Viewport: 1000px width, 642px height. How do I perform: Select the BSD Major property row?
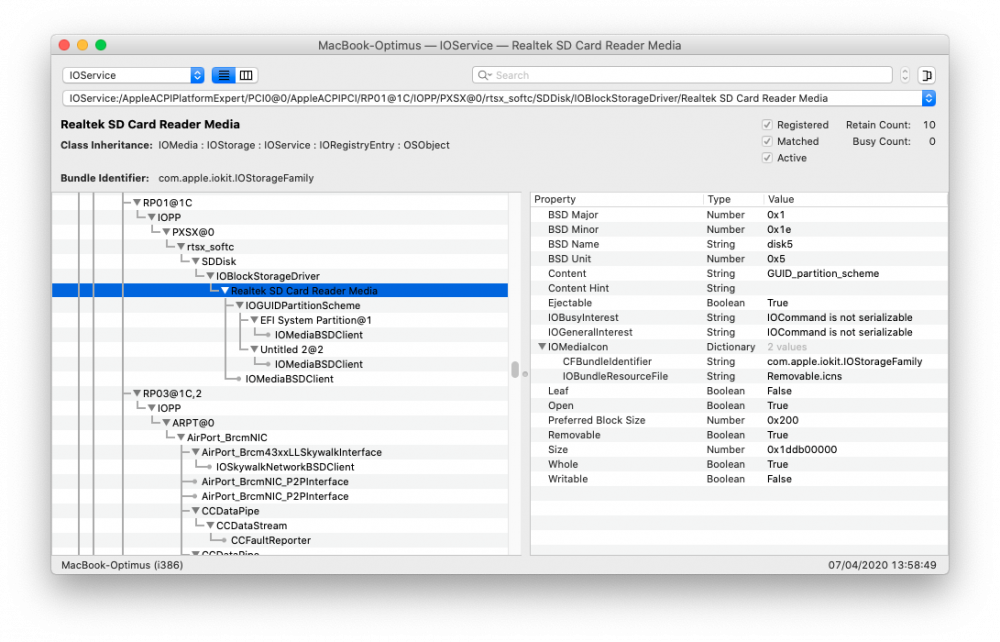pyautogui.click(x=739, y=215)
